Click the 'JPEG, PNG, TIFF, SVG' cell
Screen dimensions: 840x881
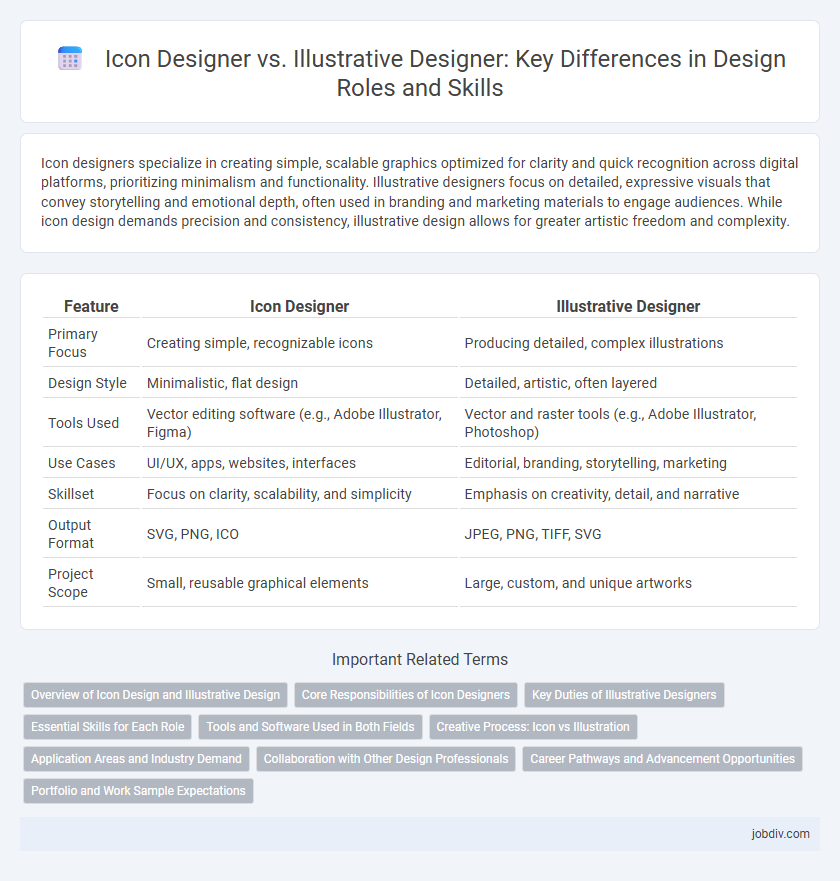tap(628, 534)
